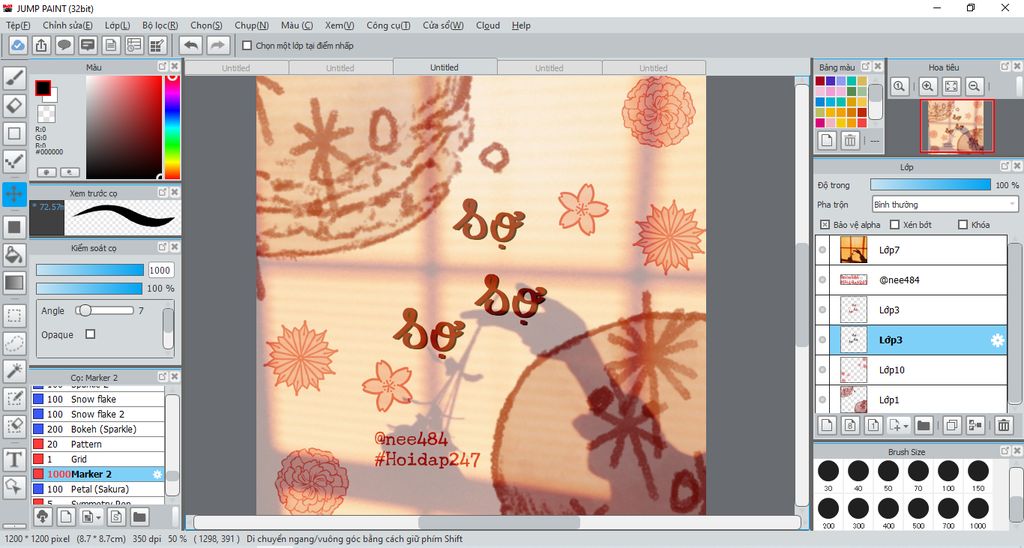Select the 'Bokeh (Sparkle)' brush

click(x=98, y=429)
